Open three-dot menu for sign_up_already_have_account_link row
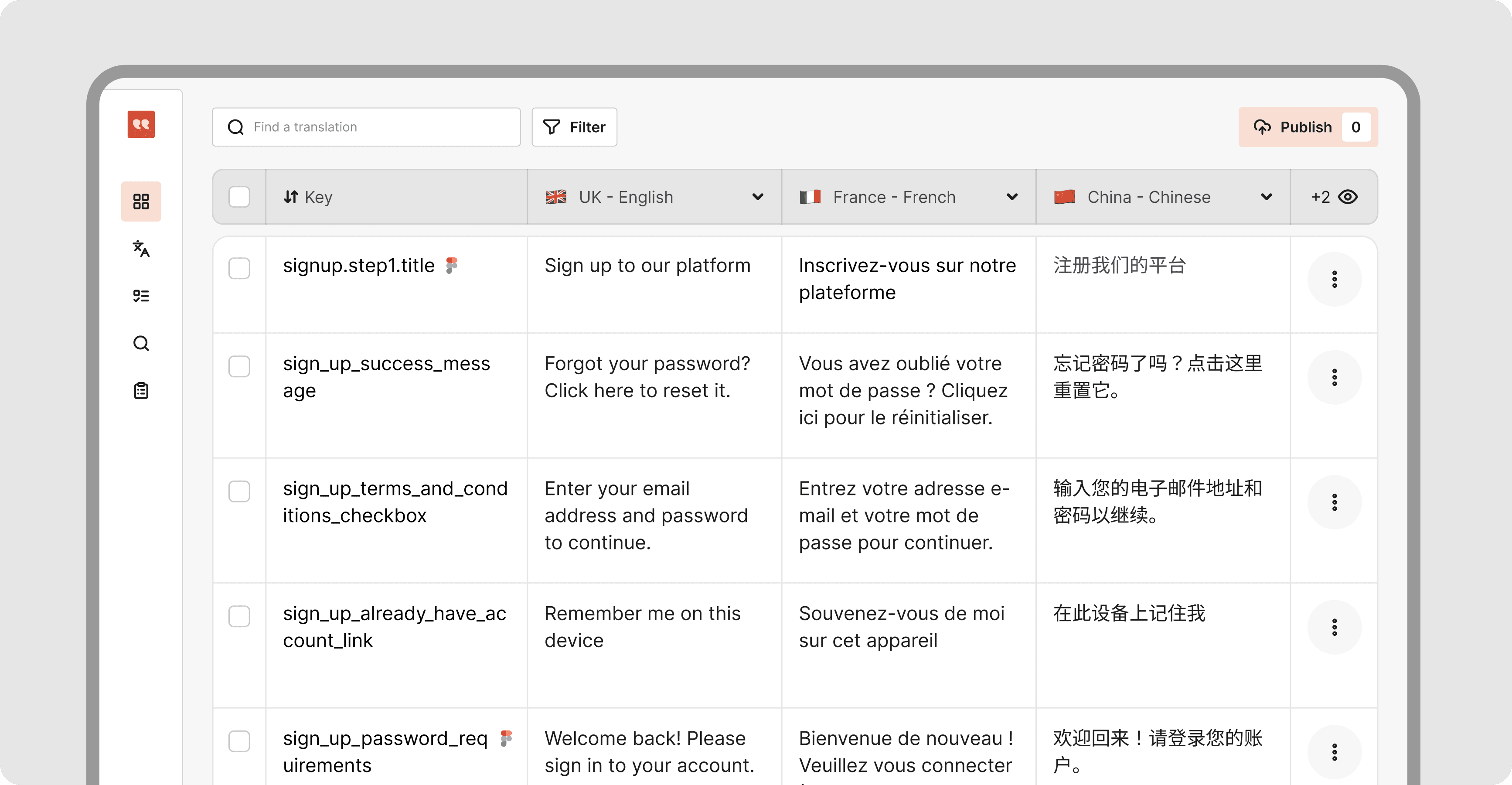1512x785 pixels. coord(1334,627)
